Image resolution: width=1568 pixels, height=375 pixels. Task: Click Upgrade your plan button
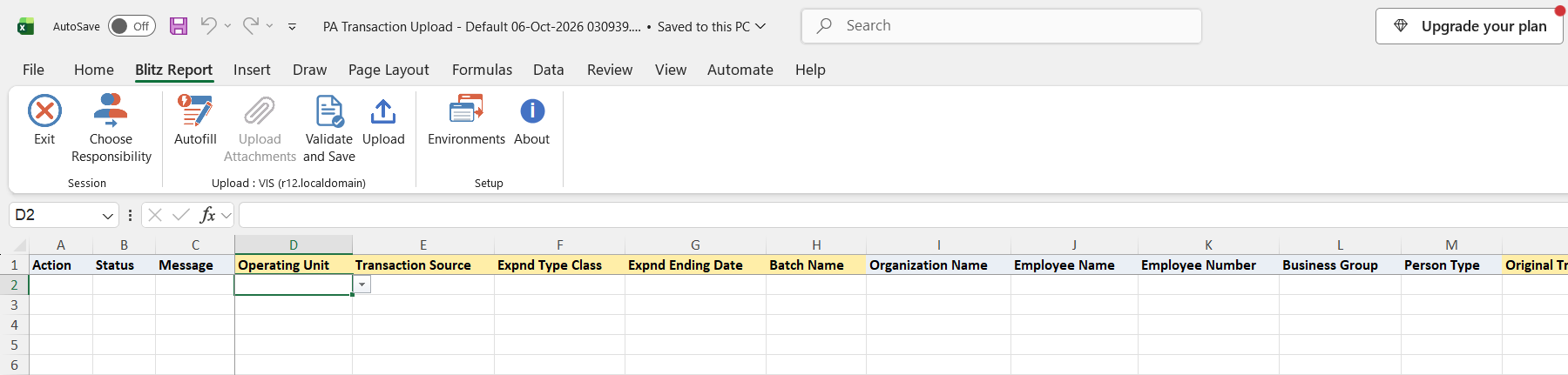pos(1470,26)
